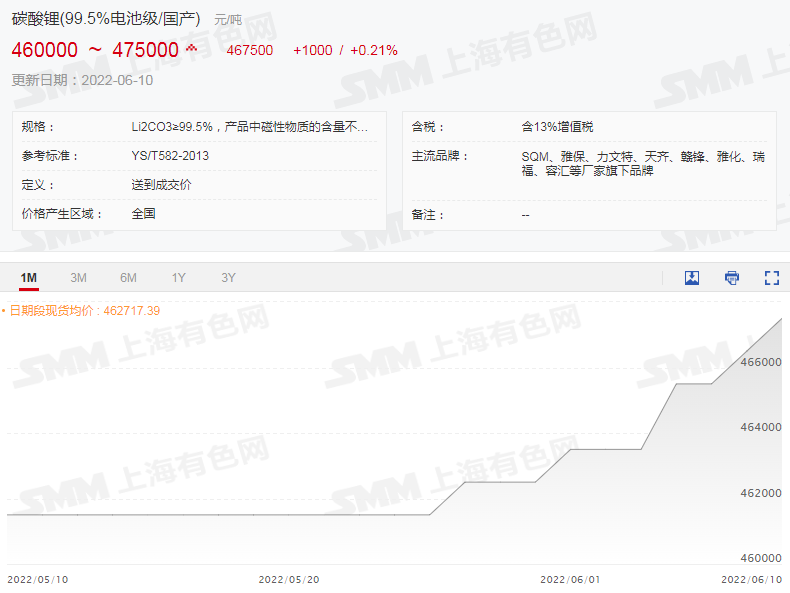The image size is (790, 593).
Task: Click the 467500 average price value
Action: pos(250,50)
